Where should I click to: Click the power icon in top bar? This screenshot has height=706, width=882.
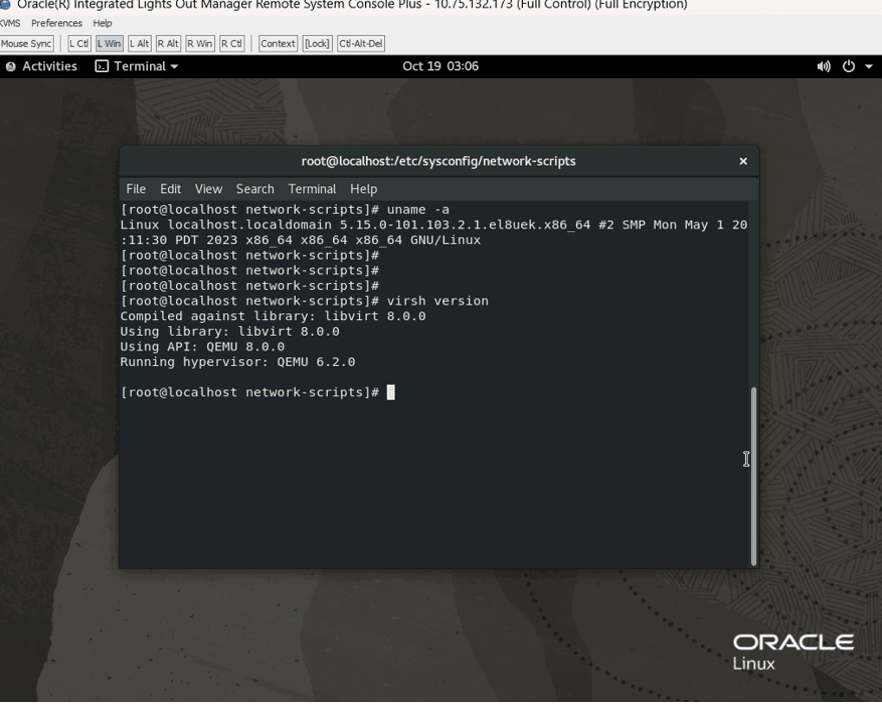pos(848,66)
